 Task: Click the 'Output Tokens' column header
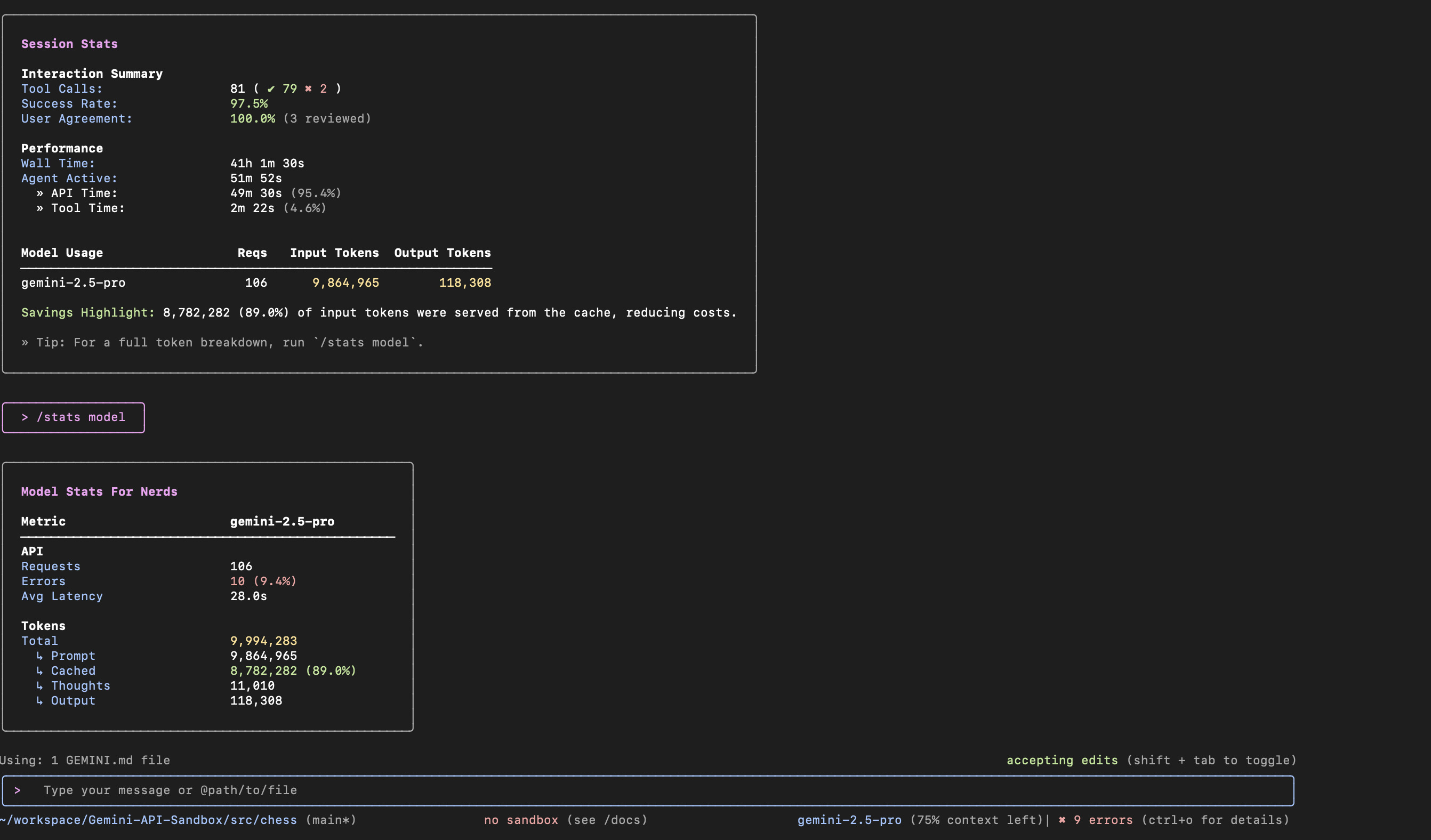click(443, 253)
